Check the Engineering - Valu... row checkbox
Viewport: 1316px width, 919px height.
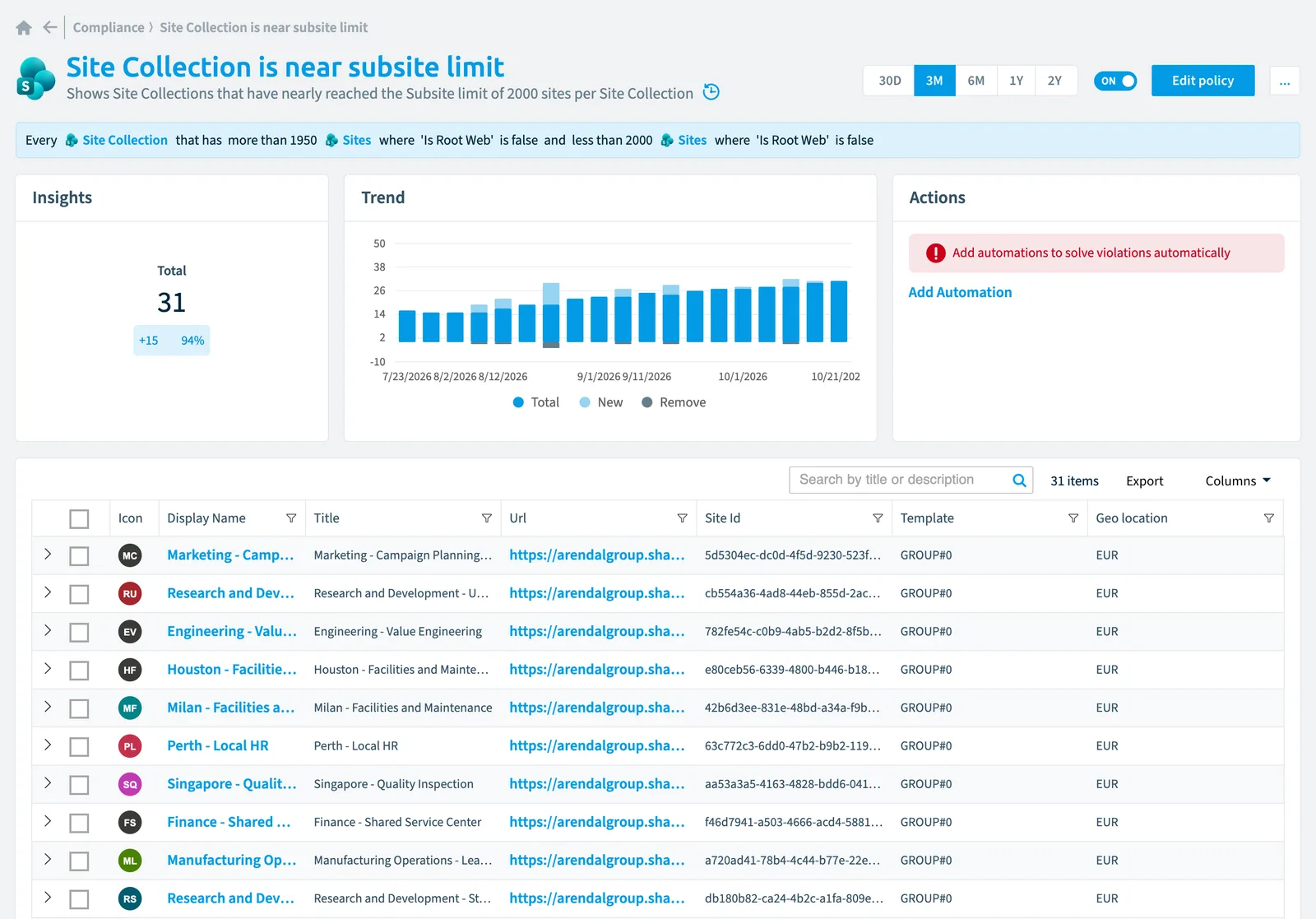(79, 633)
